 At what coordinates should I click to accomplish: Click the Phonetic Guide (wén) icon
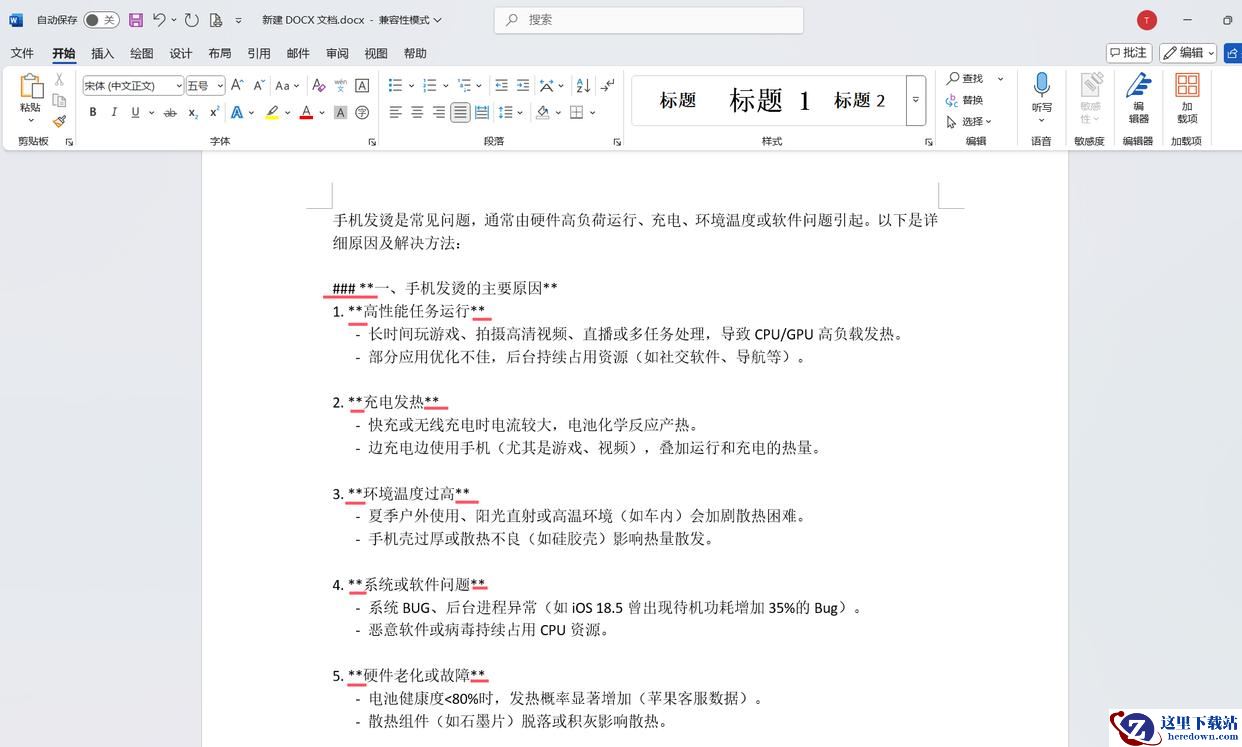341,86
